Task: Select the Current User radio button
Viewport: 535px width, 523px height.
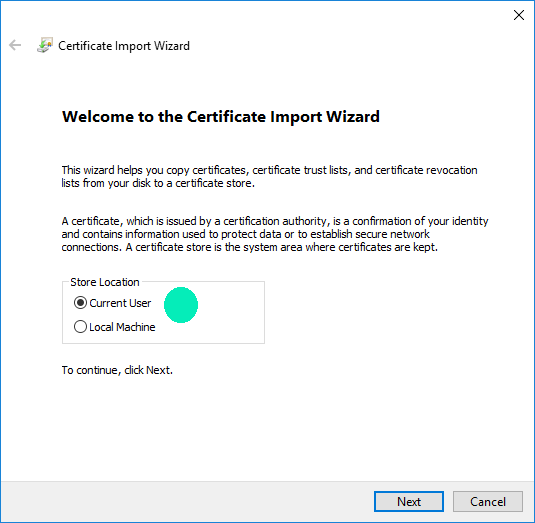Action: point(80,303)
